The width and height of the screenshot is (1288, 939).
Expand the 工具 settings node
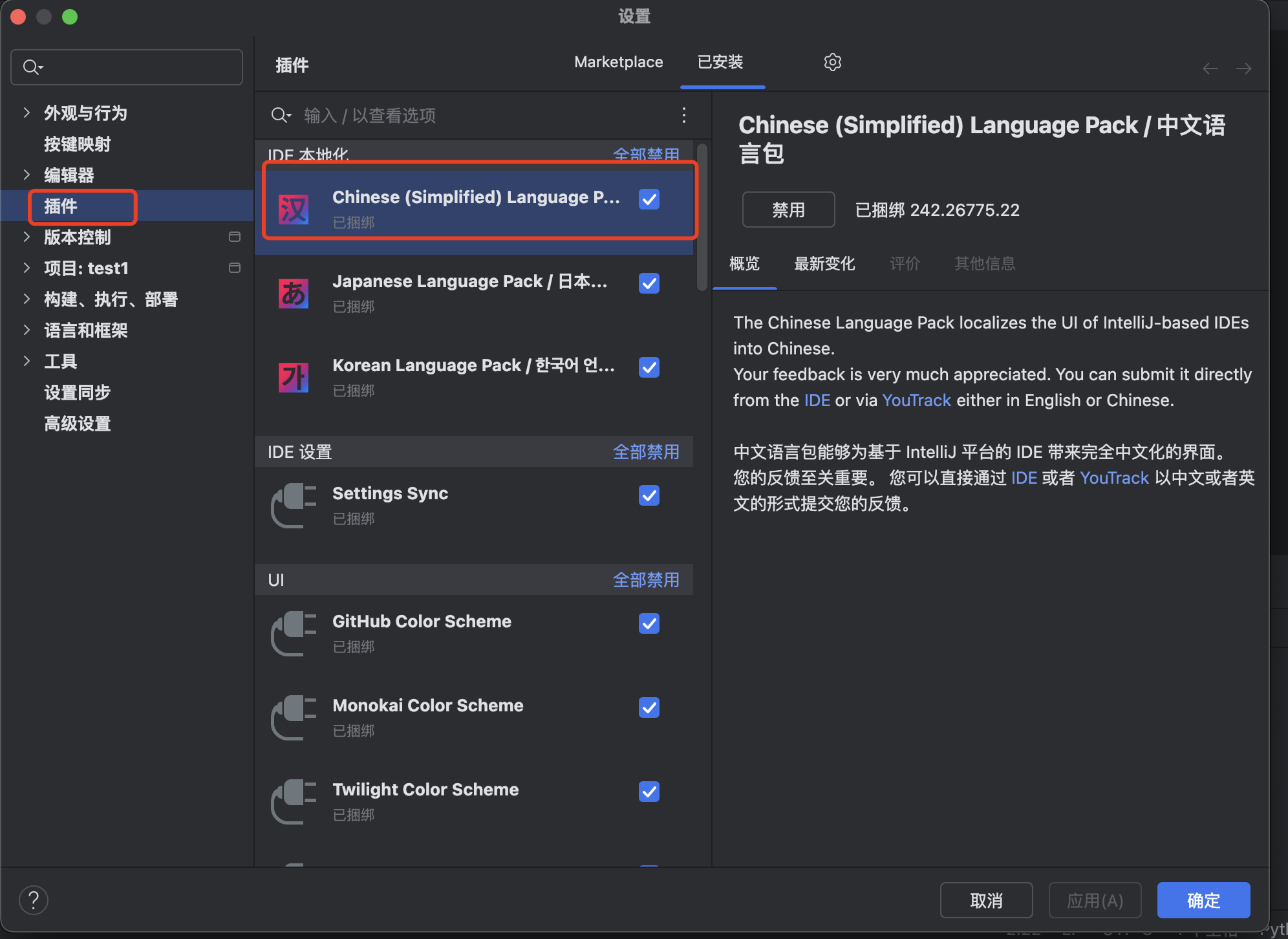coord(27,361)
